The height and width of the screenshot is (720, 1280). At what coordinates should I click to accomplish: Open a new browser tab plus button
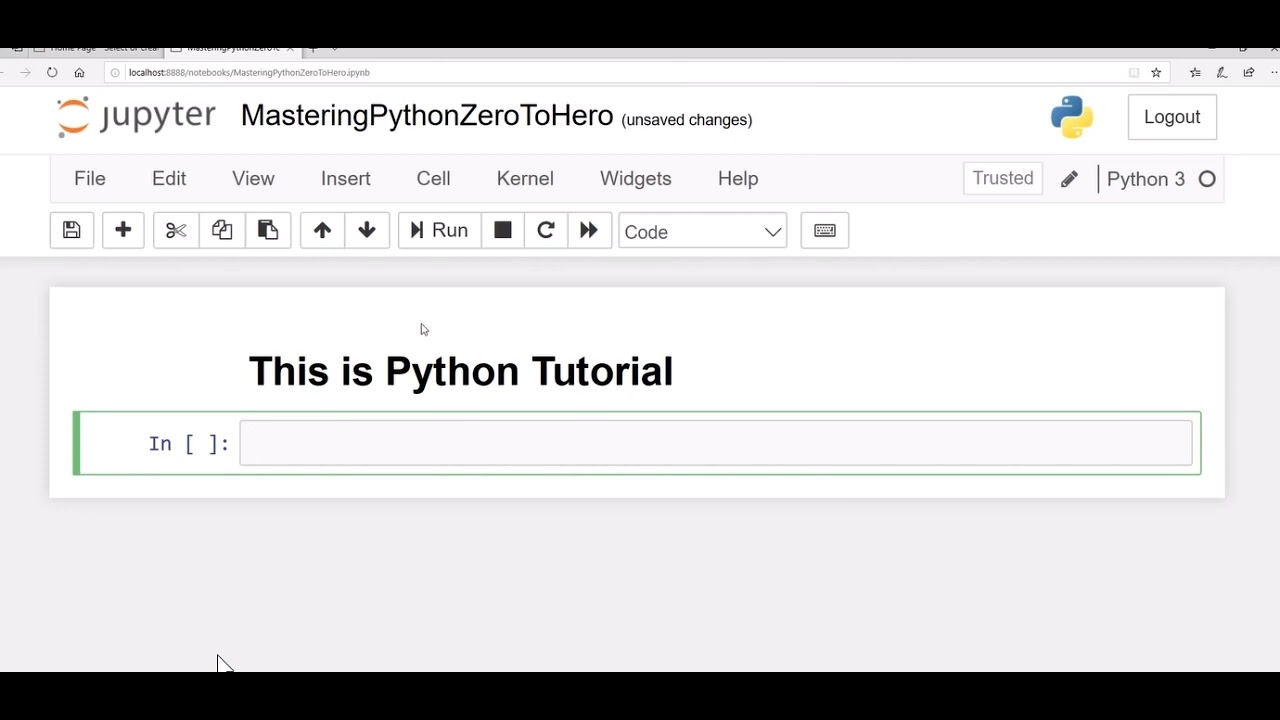[313, 48]
